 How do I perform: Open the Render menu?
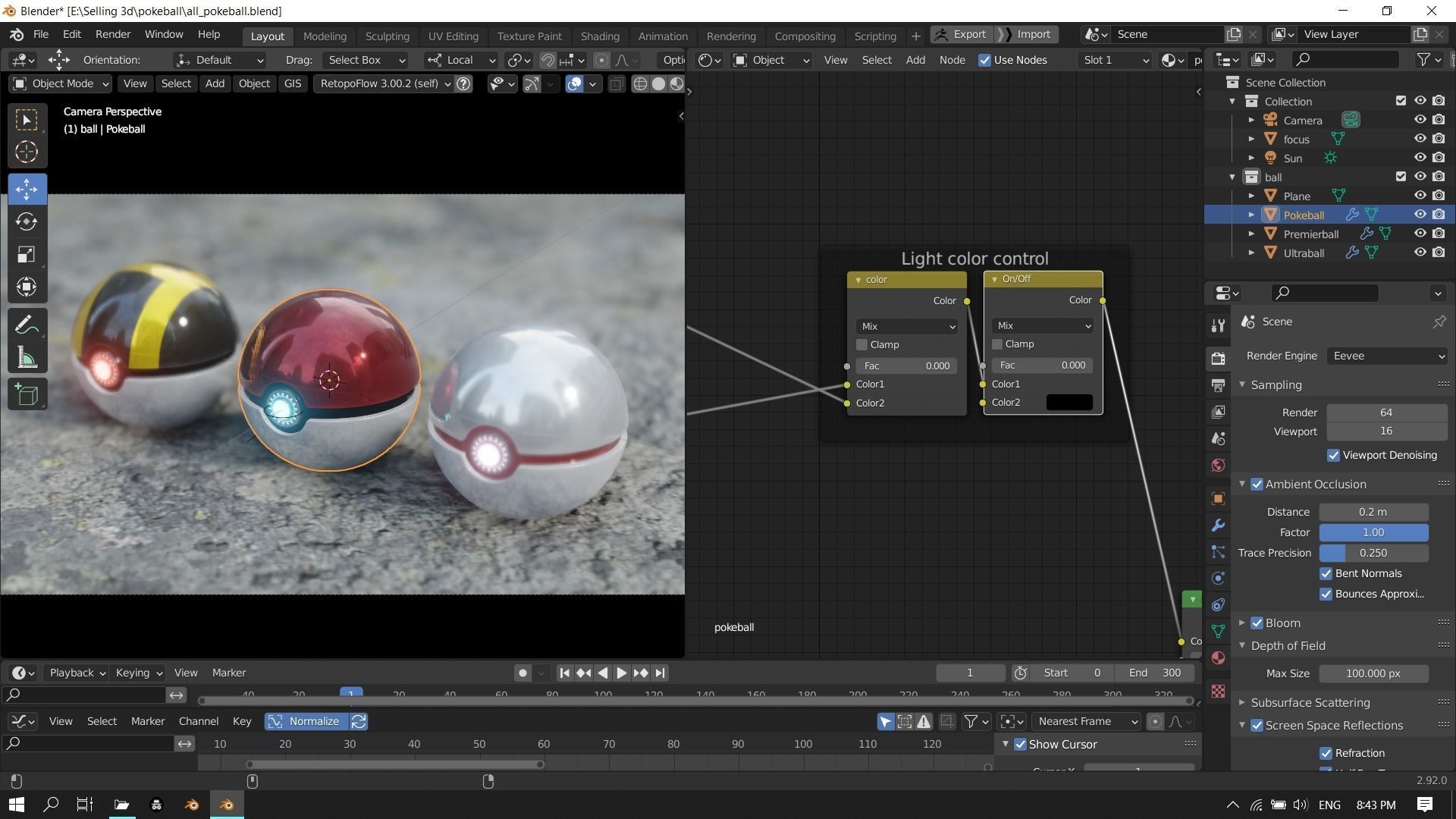[x=113, y=34]
